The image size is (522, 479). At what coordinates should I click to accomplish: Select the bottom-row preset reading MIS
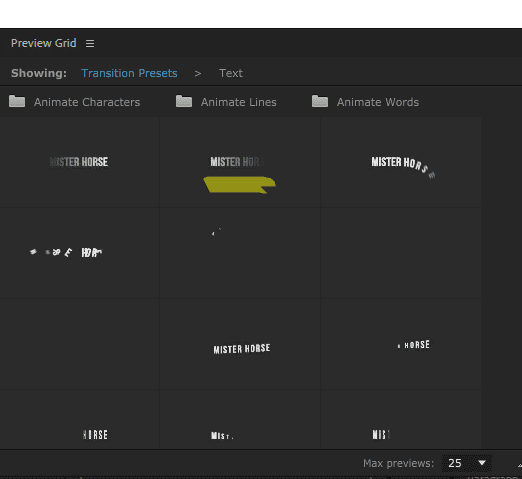[401, 419]
